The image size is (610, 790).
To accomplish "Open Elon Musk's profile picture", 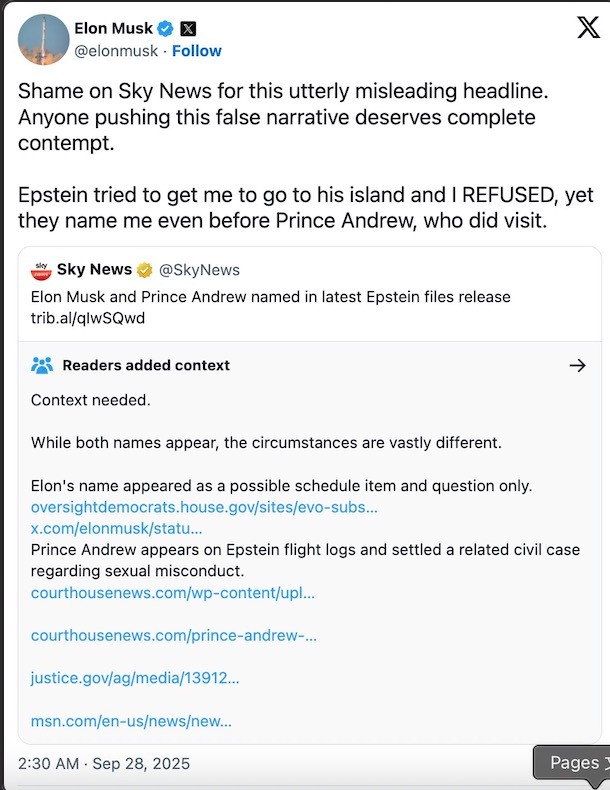I will (43, 40).
